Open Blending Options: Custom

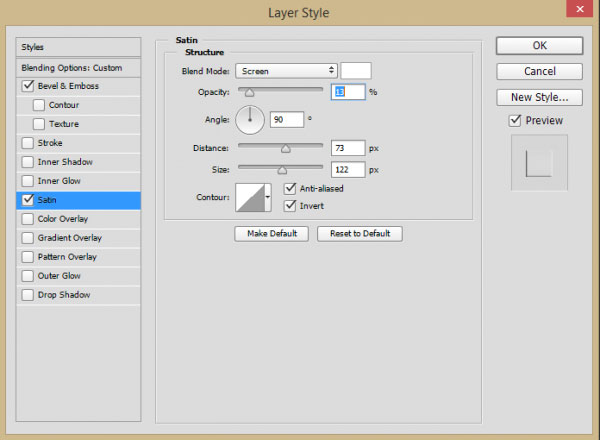coord(78,68)
